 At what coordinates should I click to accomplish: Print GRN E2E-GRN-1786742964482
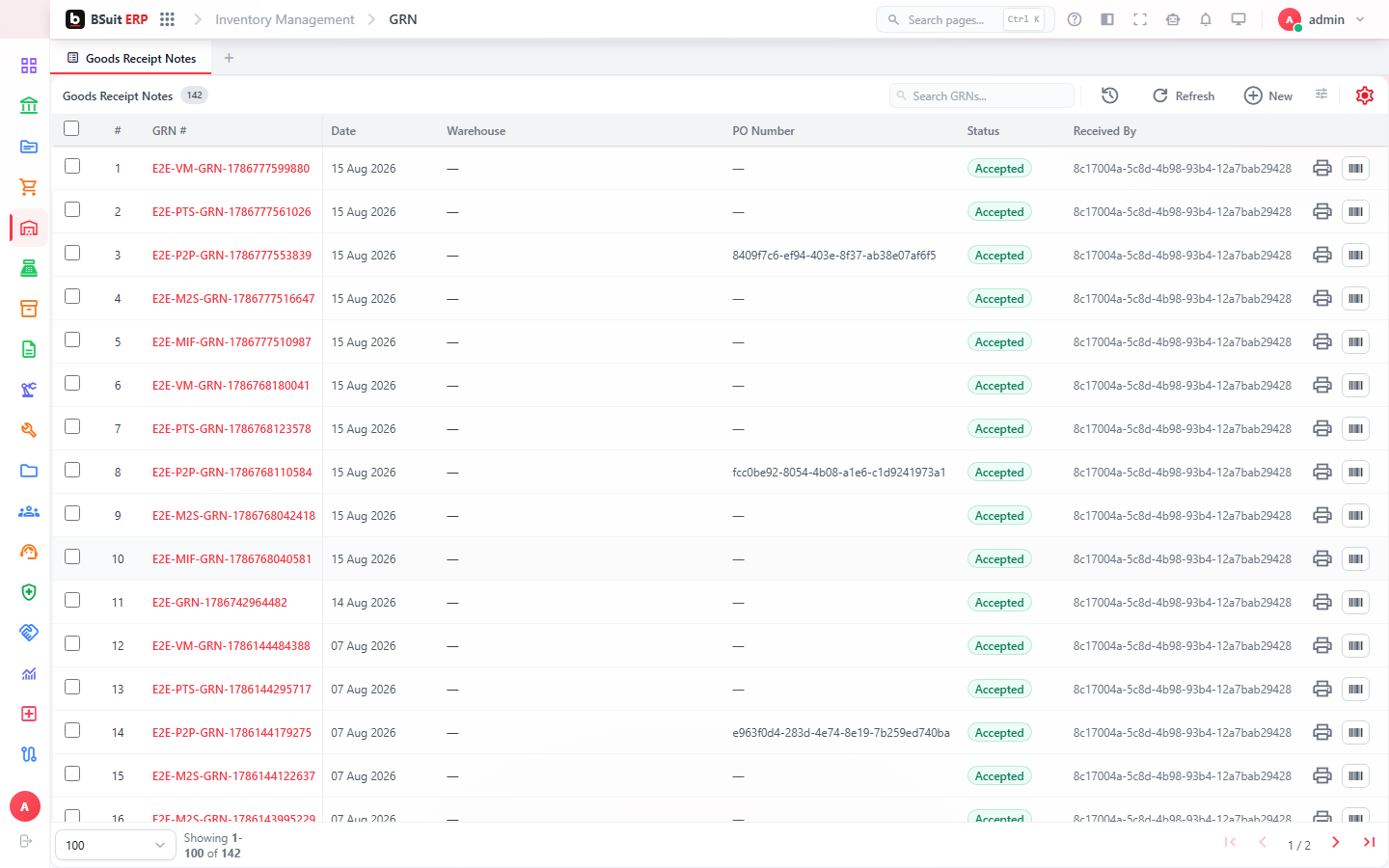pyautogui.click(x=1322, y=602)
